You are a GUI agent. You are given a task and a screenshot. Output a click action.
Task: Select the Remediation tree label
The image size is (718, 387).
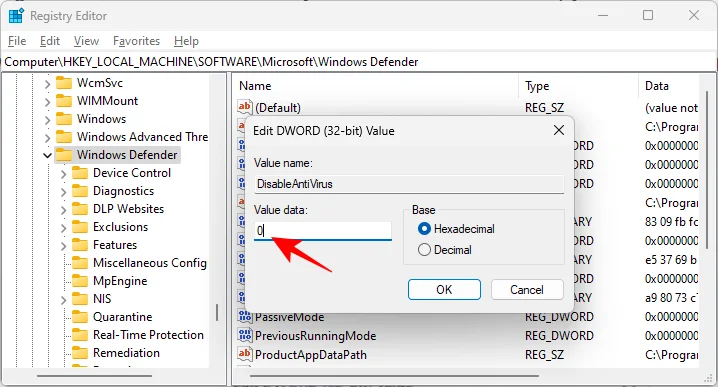click(x=126, y=353)
